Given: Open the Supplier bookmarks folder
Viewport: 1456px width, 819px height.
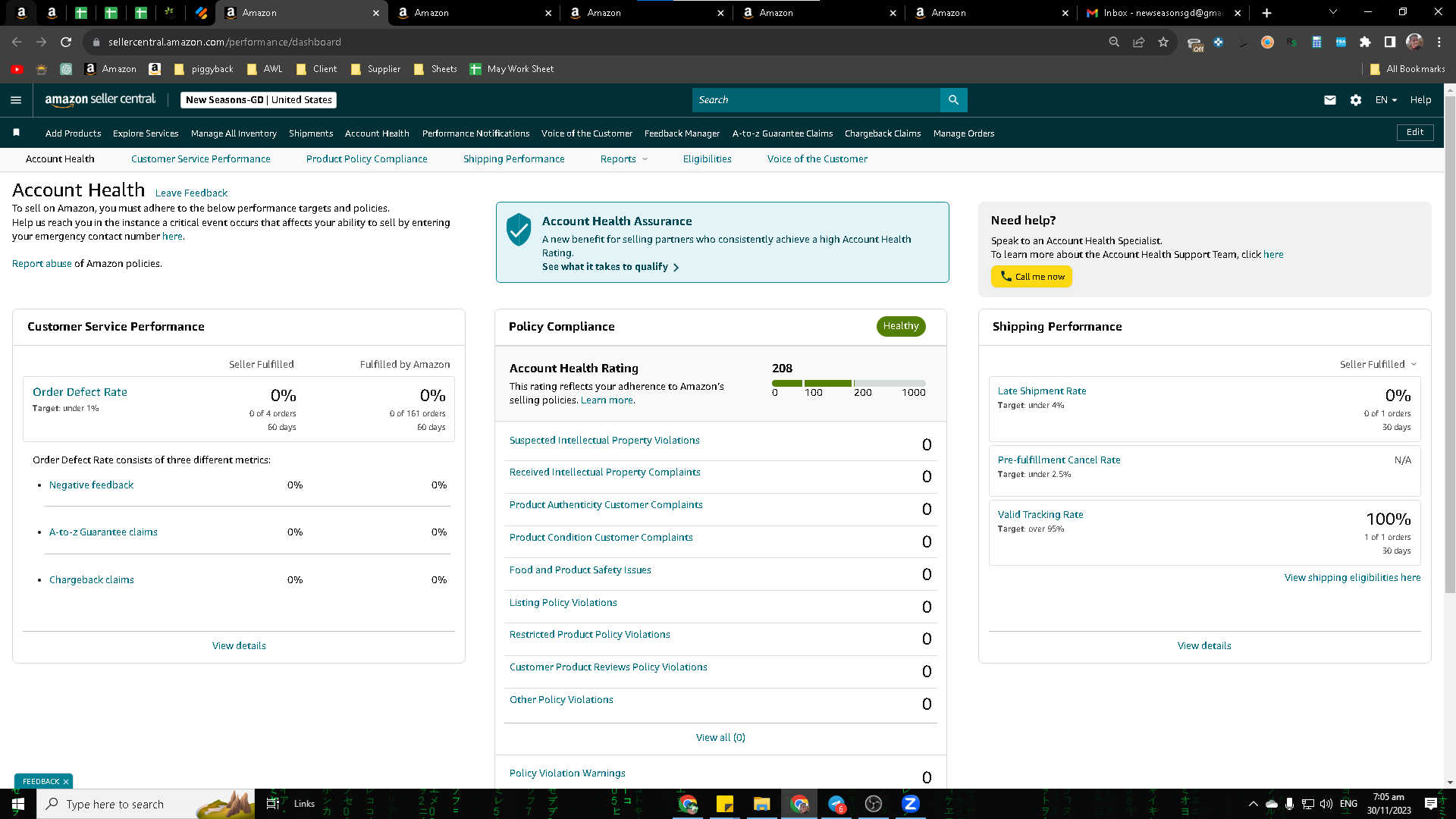Looking at the screenshot, I should (376, 69).
